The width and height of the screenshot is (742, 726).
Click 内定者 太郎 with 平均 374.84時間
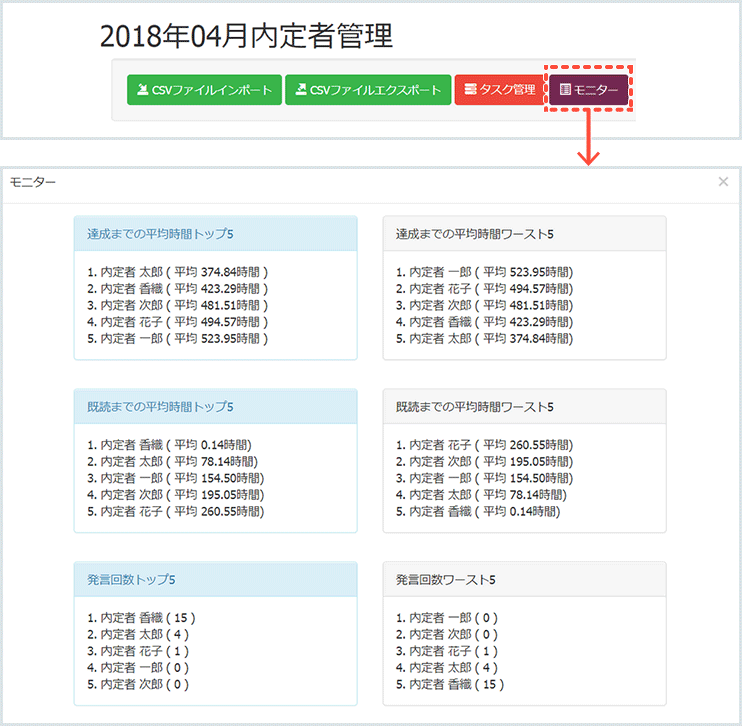(178, 272)
